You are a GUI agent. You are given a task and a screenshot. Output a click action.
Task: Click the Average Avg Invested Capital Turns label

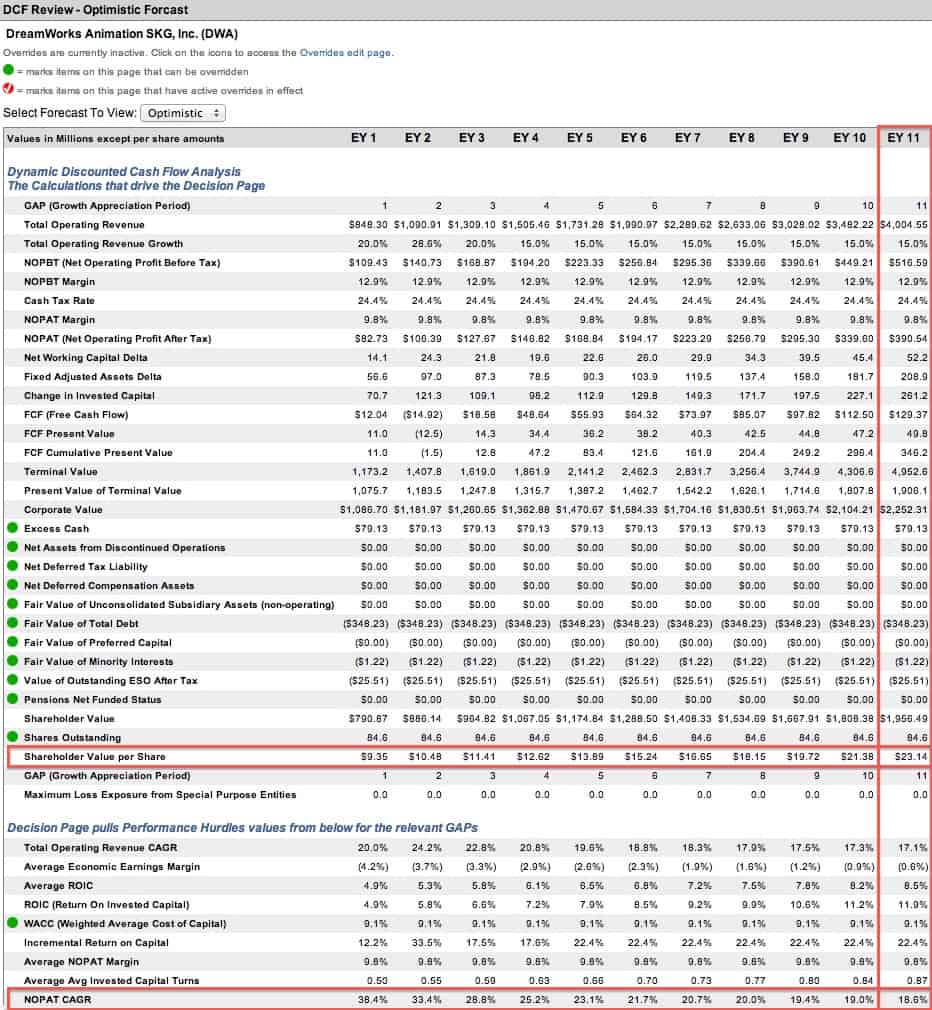(111, 980)
